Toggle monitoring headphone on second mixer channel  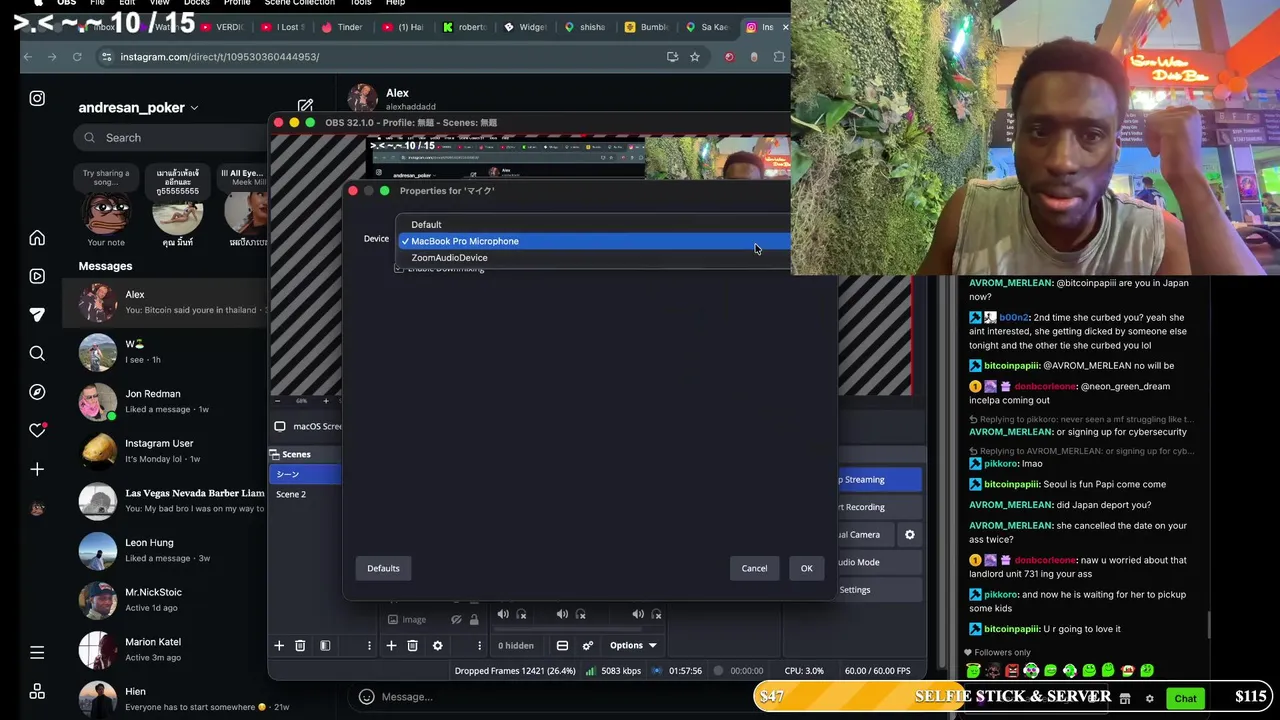[x=580, y=614]
